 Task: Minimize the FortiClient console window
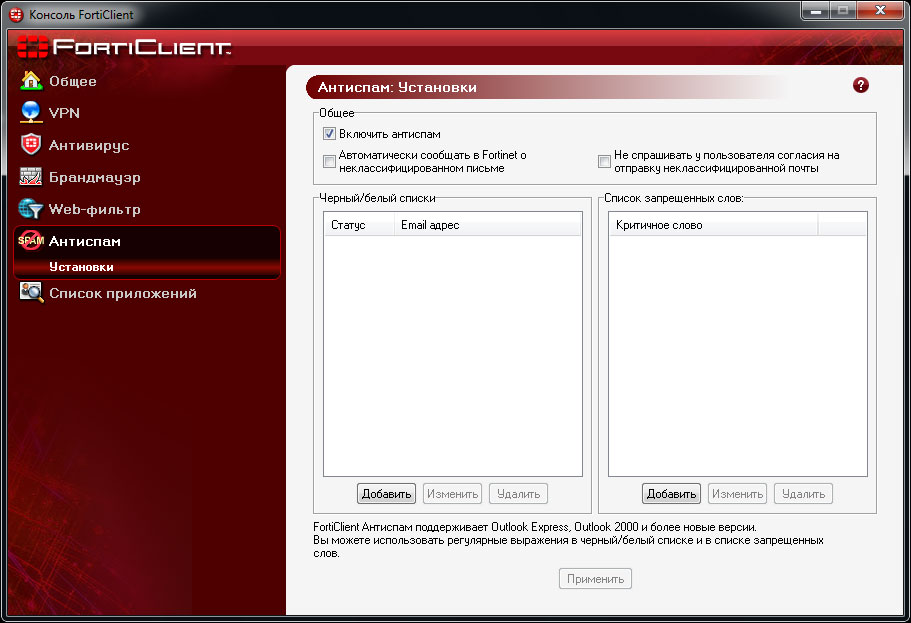(816, 11)
